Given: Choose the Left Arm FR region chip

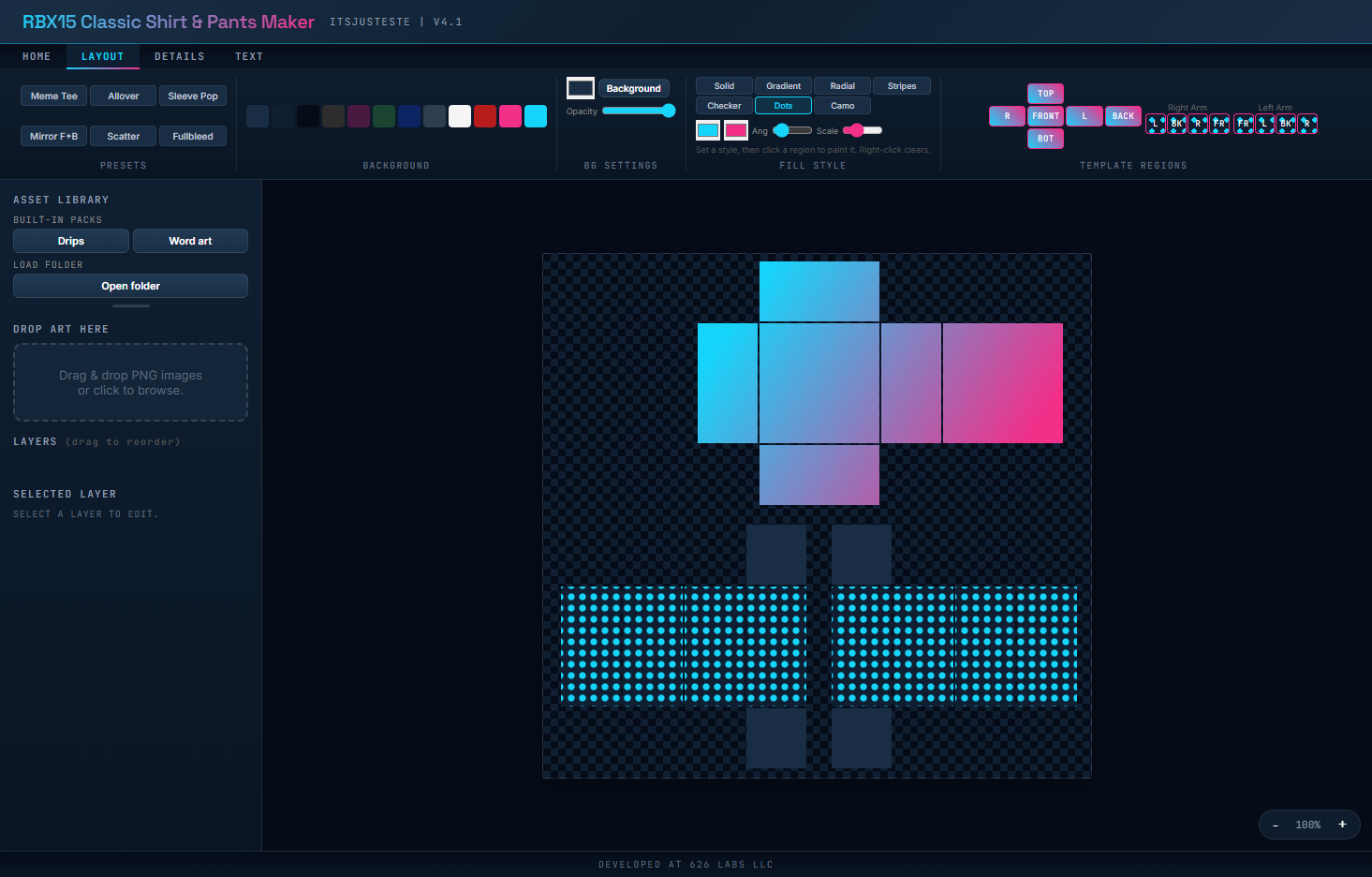Looking at the screenshot, I should [1244, 124].
